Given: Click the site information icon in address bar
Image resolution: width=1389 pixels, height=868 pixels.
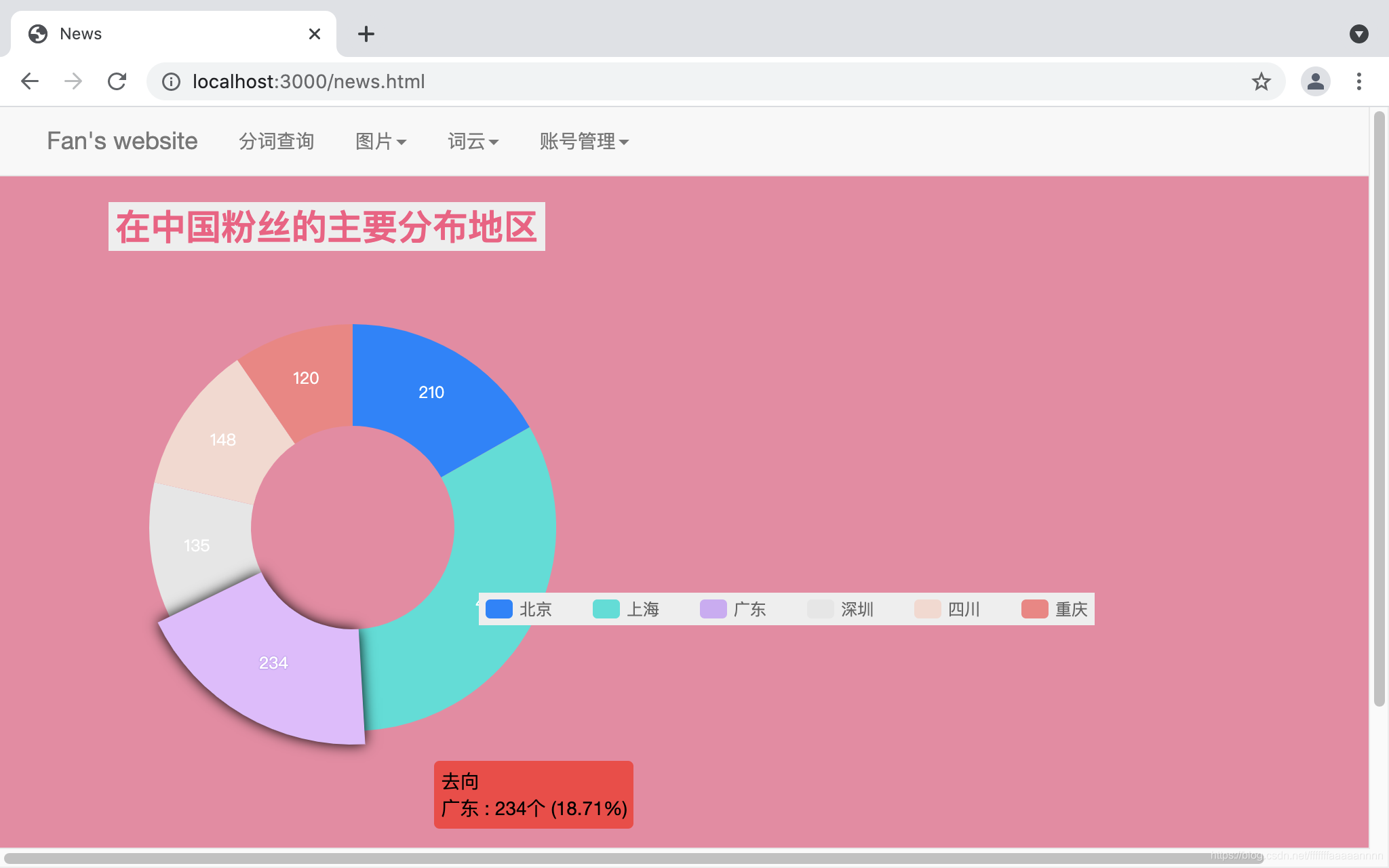Looking at the screenshot, I should (x=171, y=81).
